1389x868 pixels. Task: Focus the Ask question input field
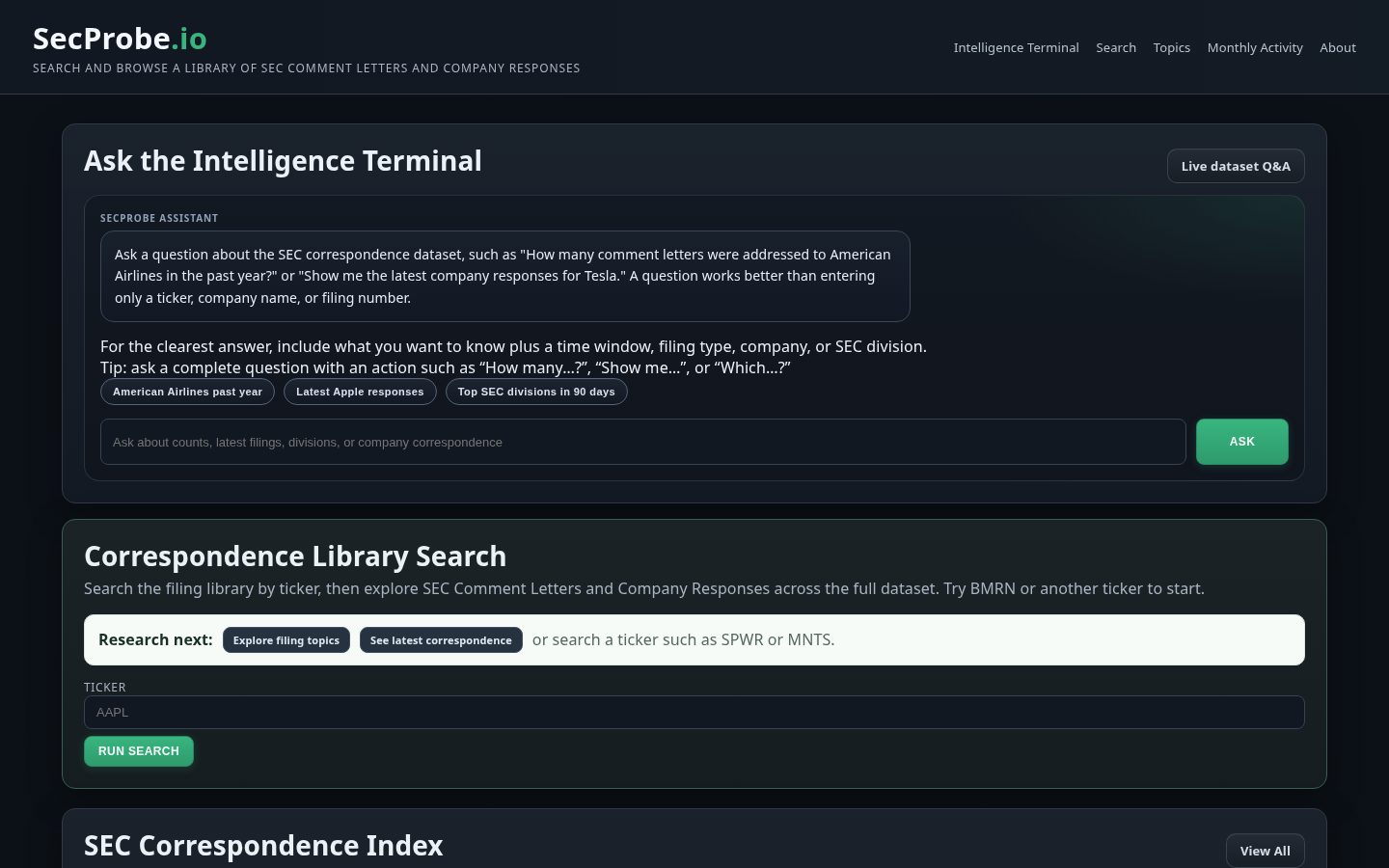click(x=642, y=442)
